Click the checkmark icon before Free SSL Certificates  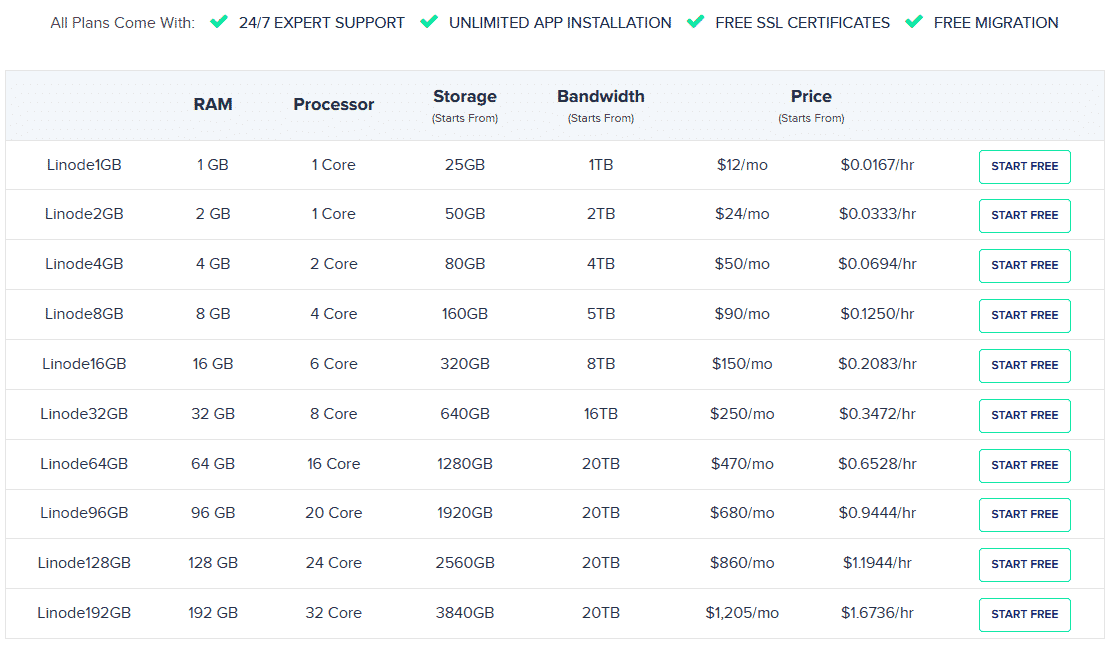tap(696, 22)
